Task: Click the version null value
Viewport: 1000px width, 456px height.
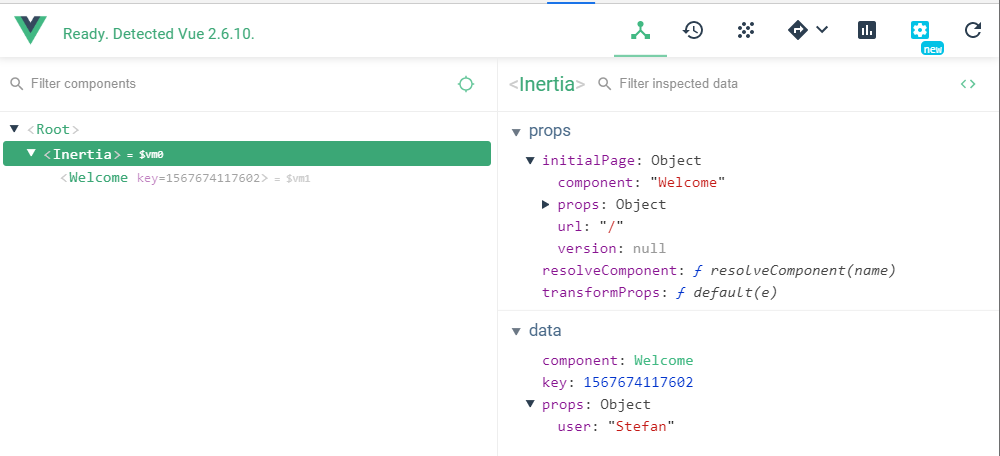Action: [649, 248]
